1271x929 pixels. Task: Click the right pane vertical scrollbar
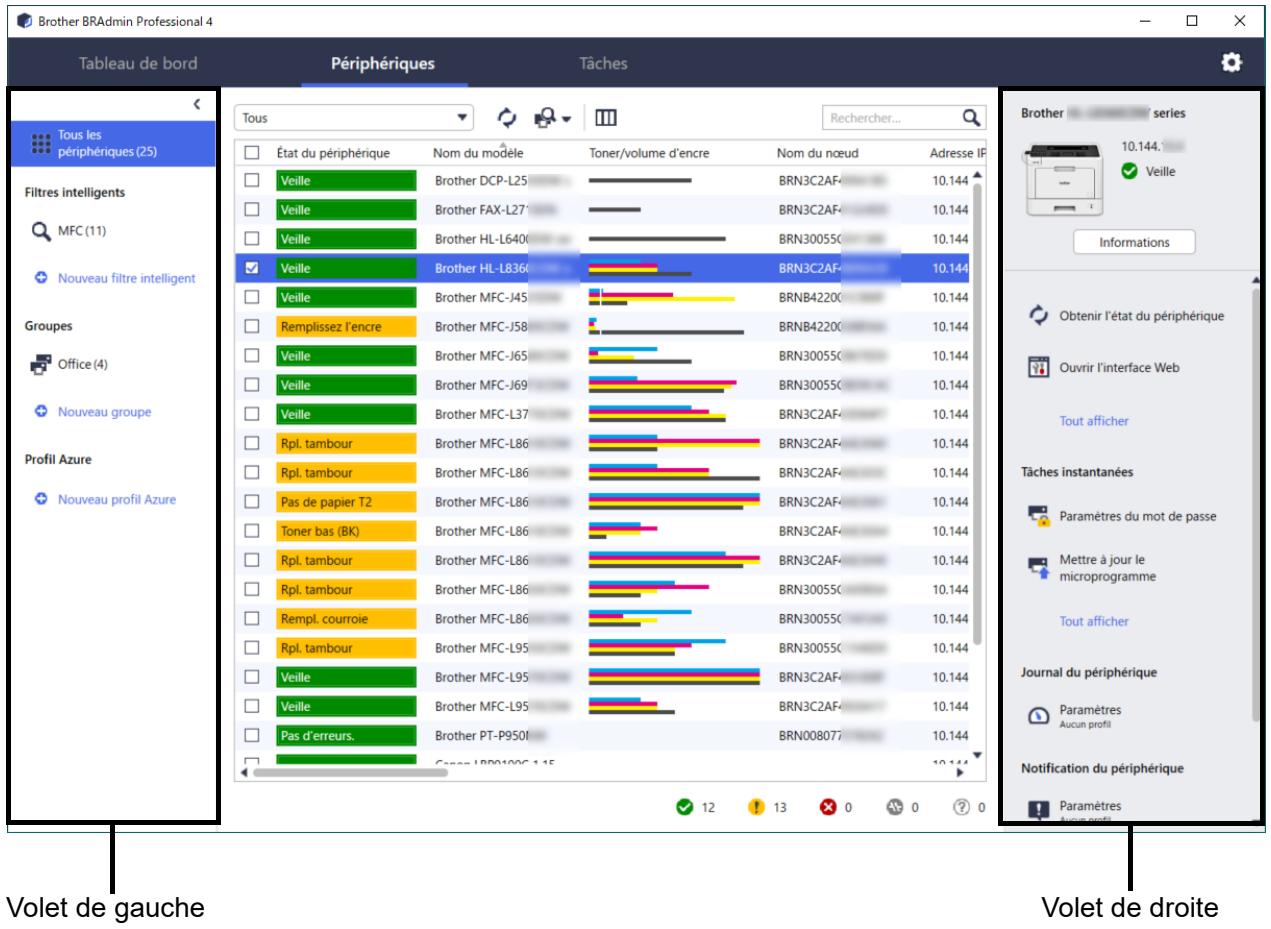point(1255,505)
